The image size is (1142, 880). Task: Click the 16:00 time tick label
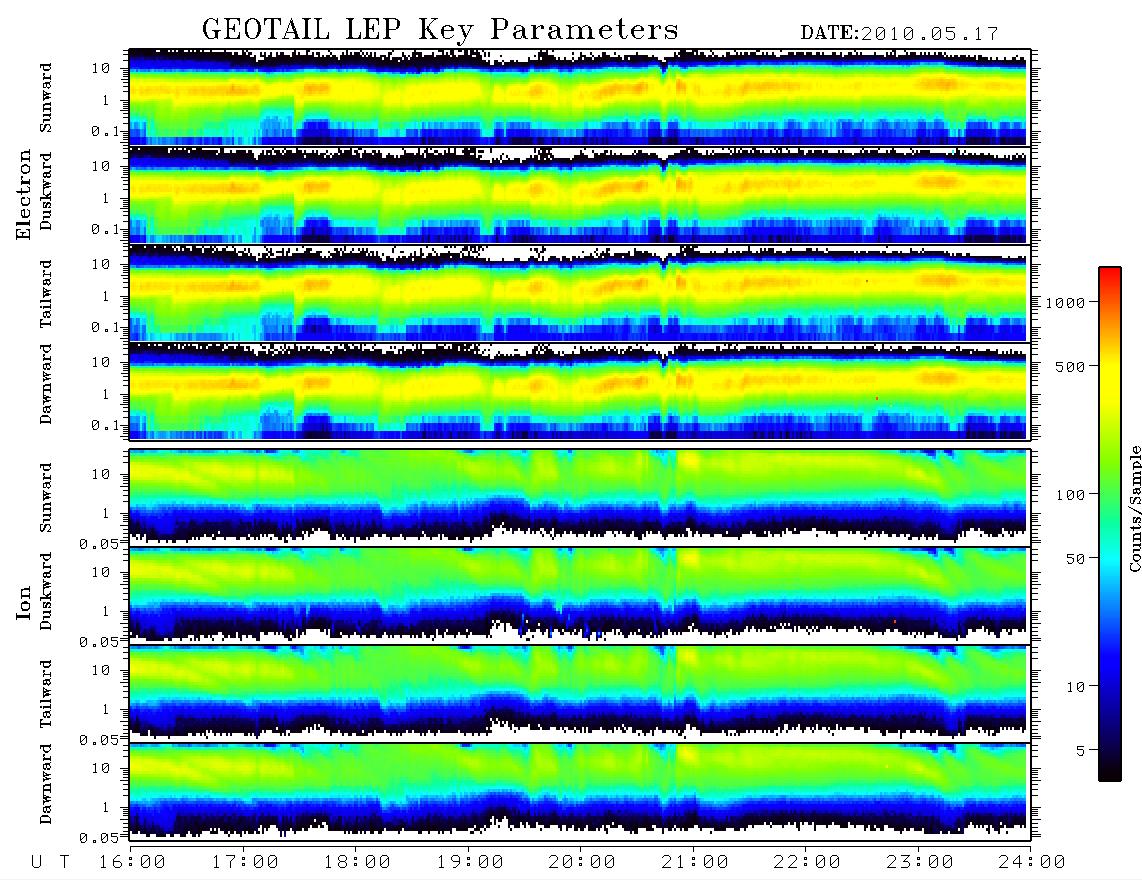coord(132,862)
